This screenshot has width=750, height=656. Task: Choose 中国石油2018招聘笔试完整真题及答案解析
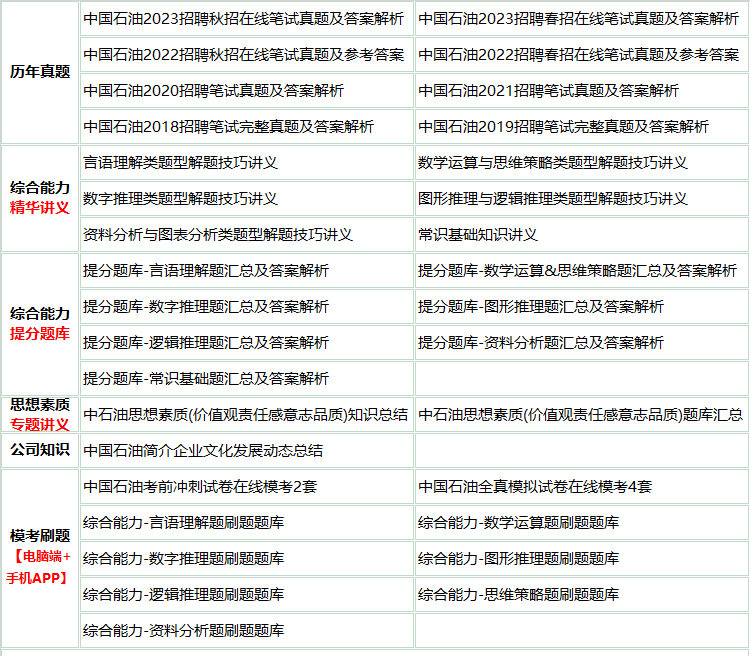click(x=228, y=127)
